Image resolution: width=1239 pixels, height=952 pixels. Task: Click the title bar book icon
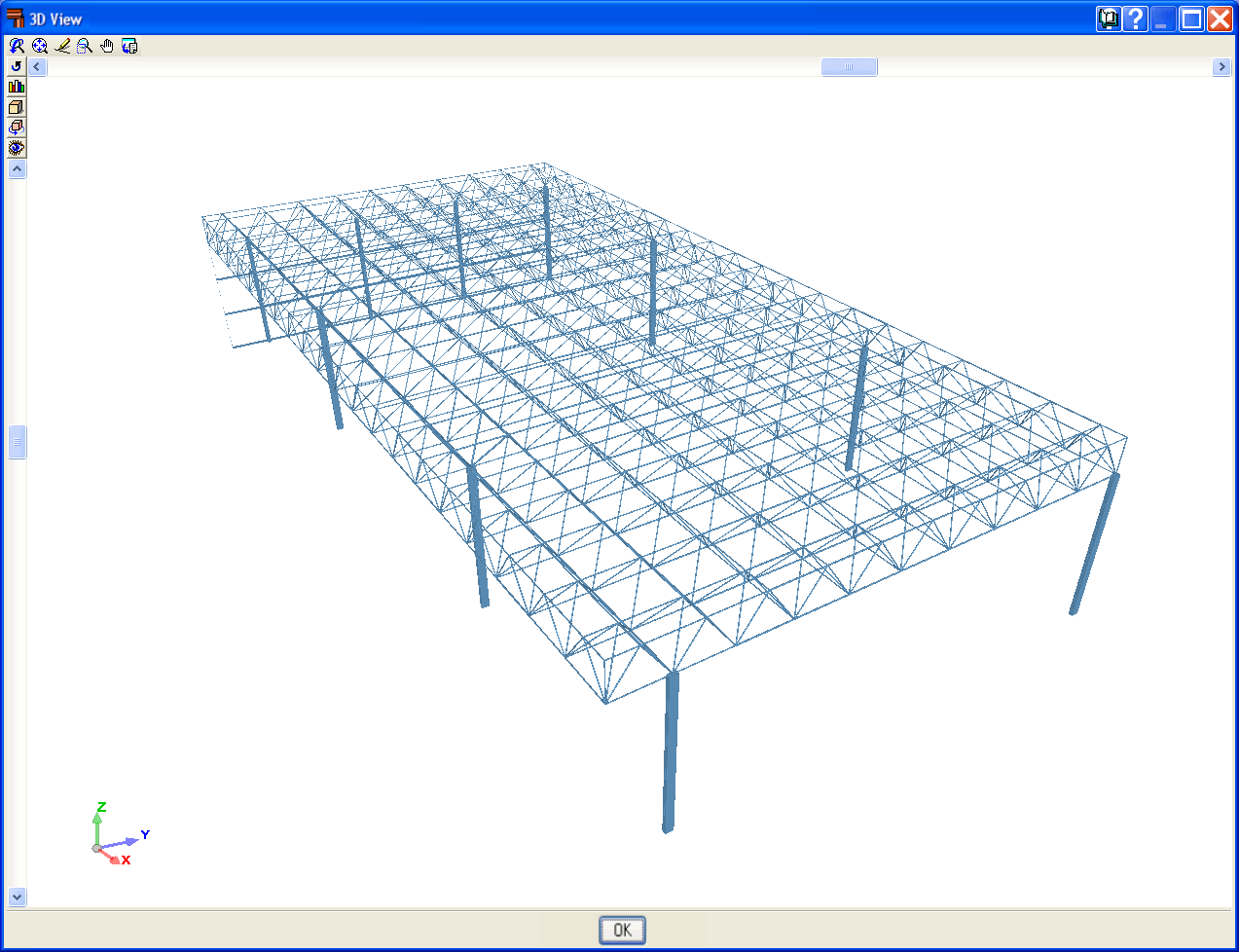[1109, 18]
